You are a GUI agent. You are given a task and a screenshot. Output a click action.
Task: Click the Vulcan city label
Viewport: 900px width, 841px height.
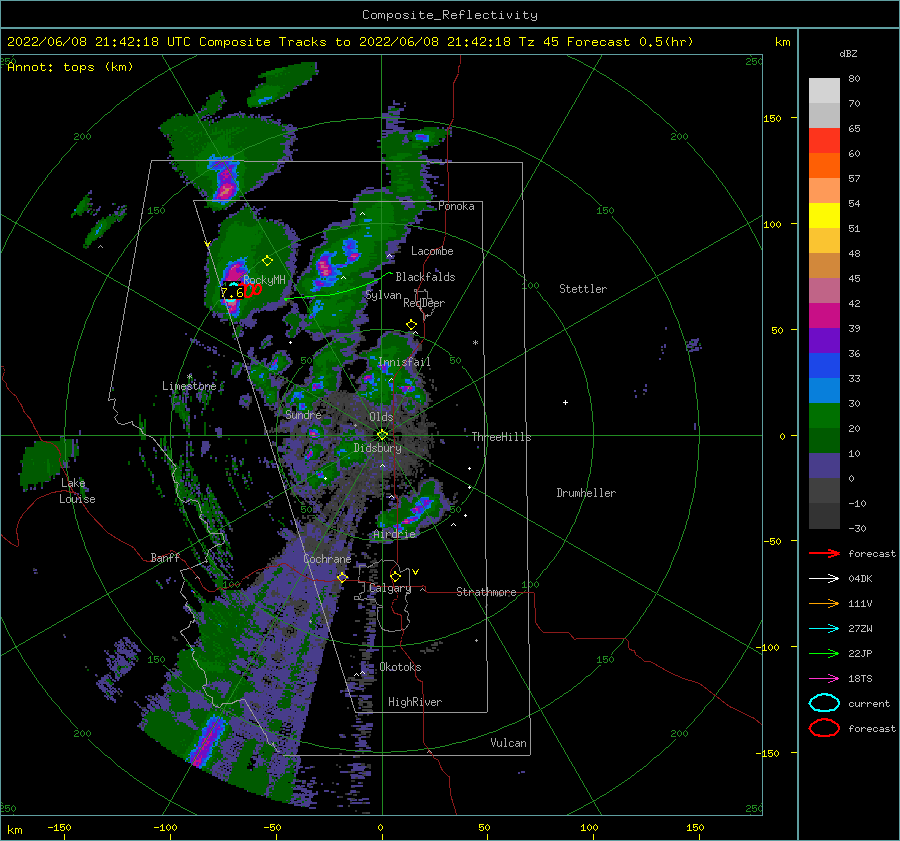point(509,743)
